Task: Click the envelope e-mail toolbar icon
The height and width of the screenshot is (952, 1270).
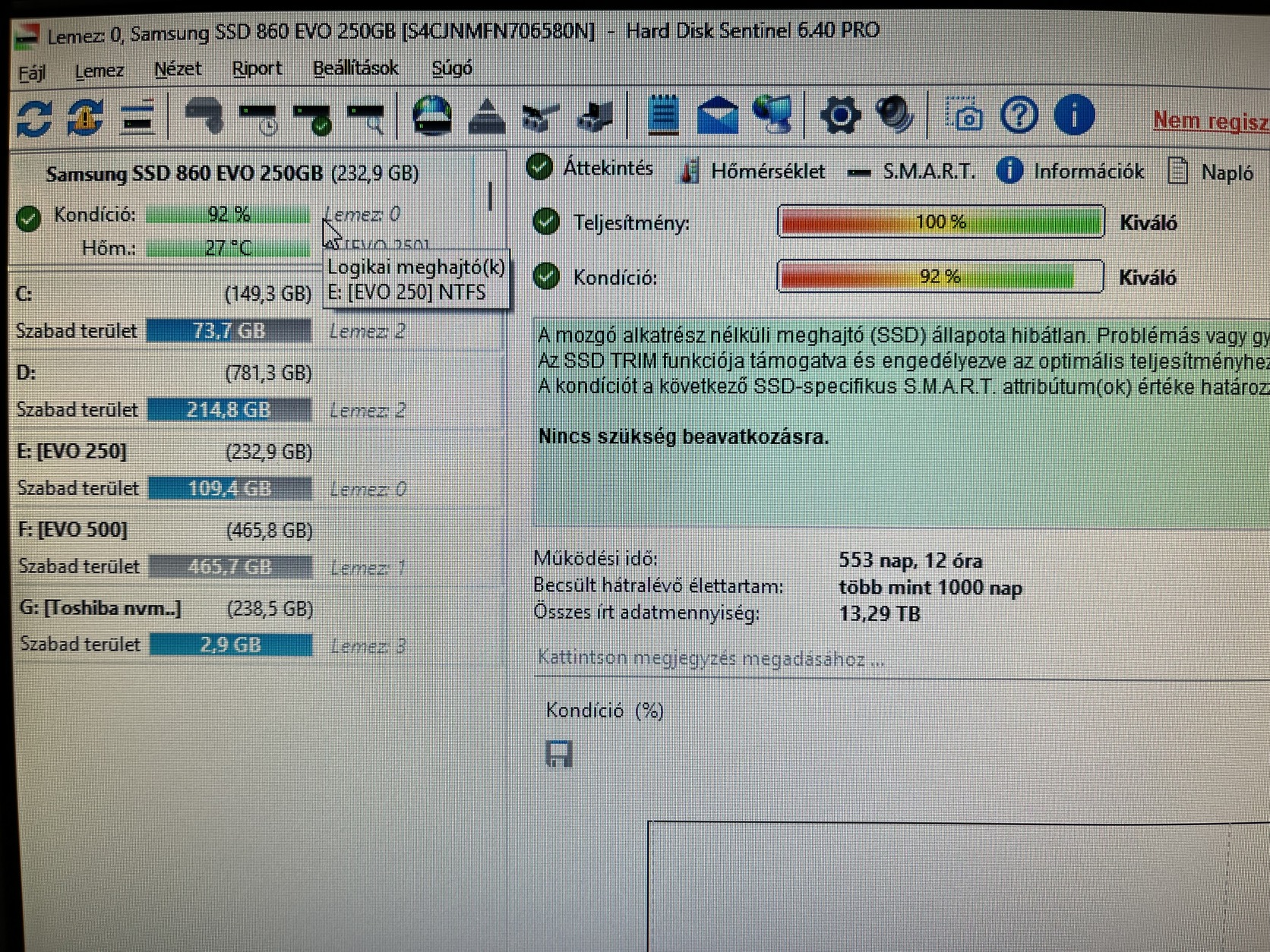Action: (x=718, y=116)
